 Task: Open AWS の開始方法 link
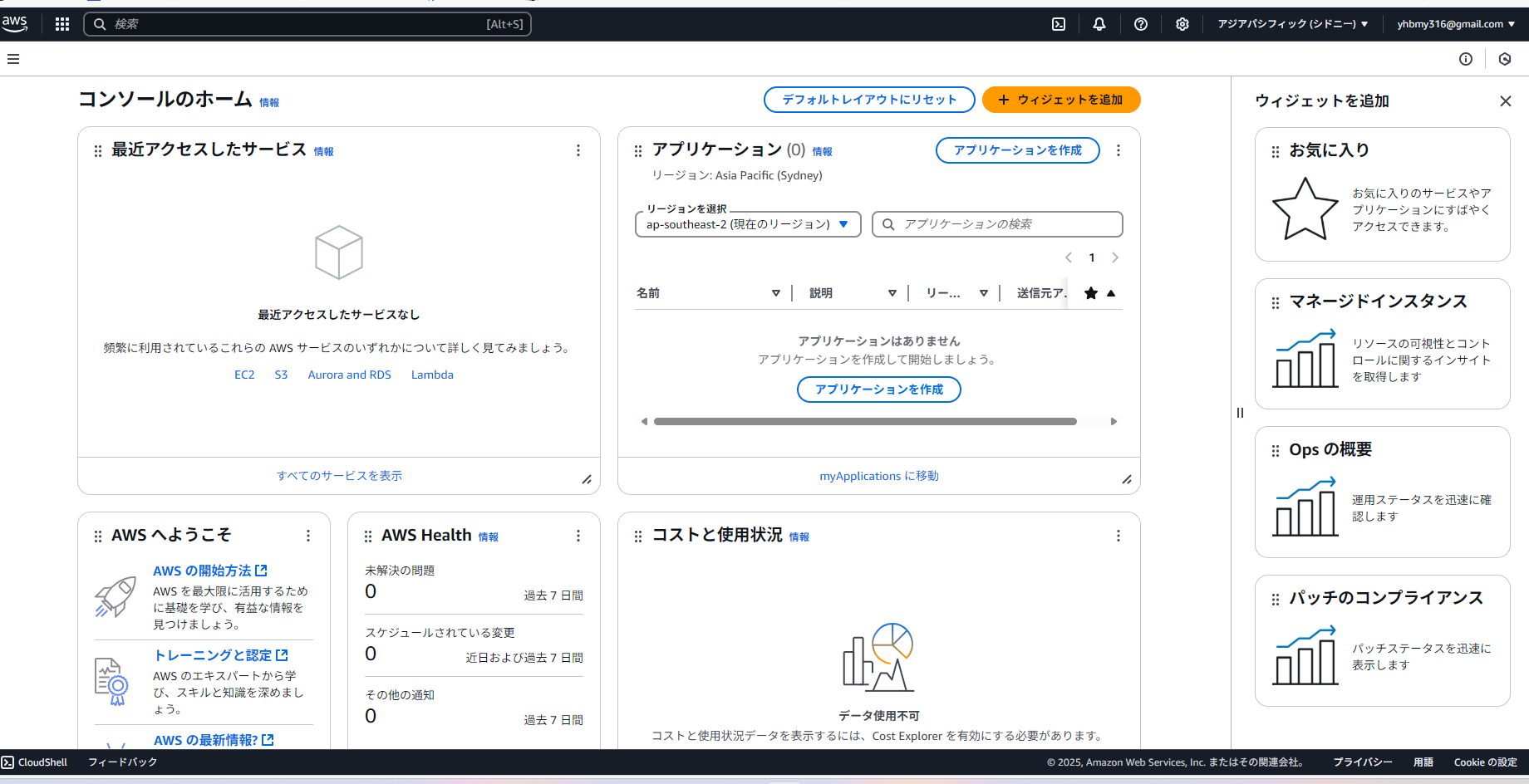pos(210,571)
